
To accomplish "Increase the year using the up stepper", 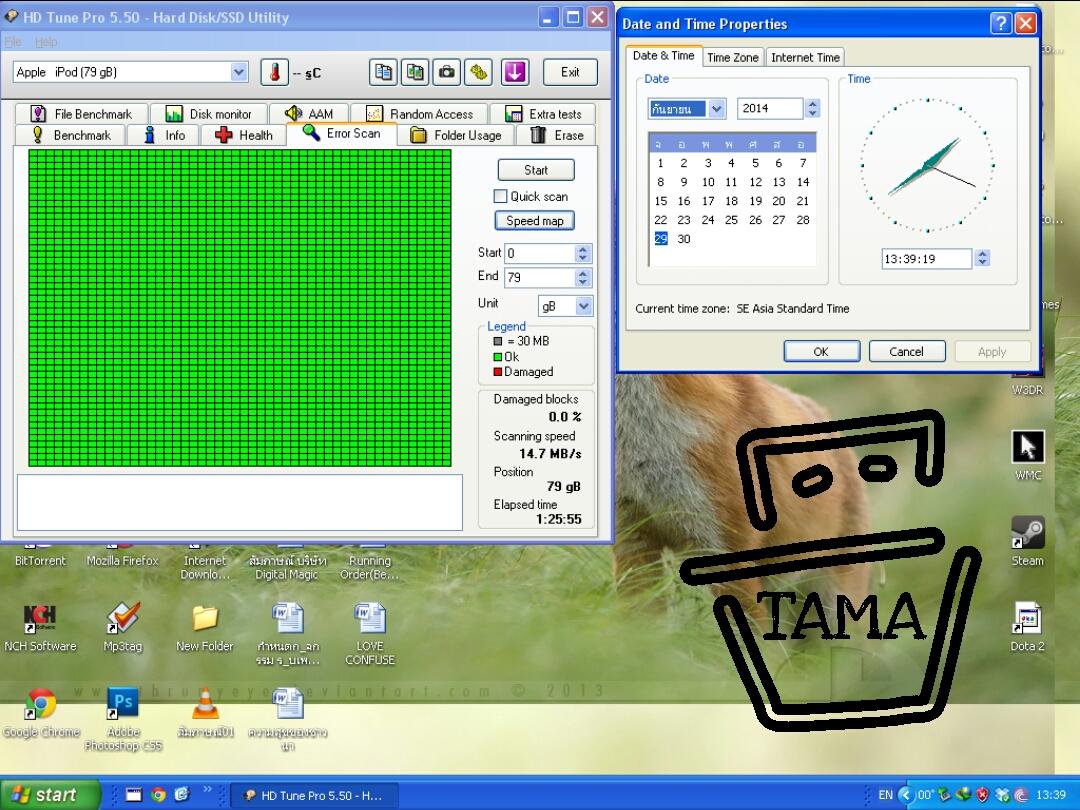I will click(813, 104).
